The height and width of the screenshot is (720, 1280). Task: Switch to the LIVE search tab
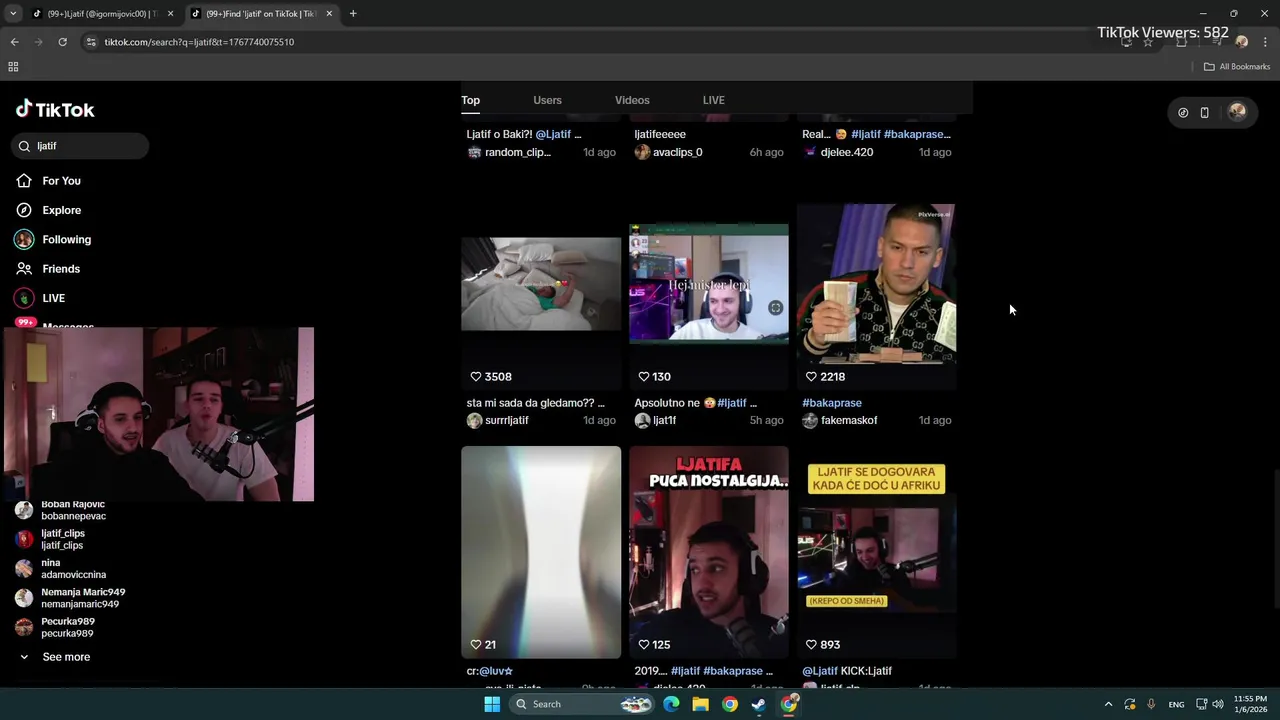(x=713, y=100)
